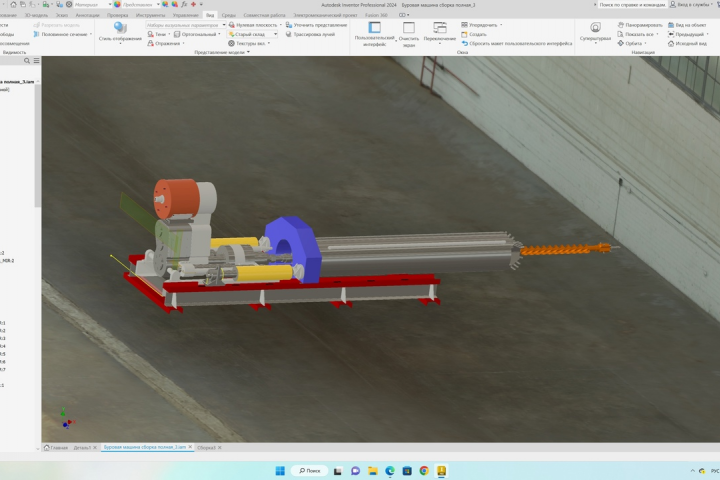Image resolution: width=720 pixels, height=480 pixels.
Task: Click the help and commands search field
Action: click(633, 5)
